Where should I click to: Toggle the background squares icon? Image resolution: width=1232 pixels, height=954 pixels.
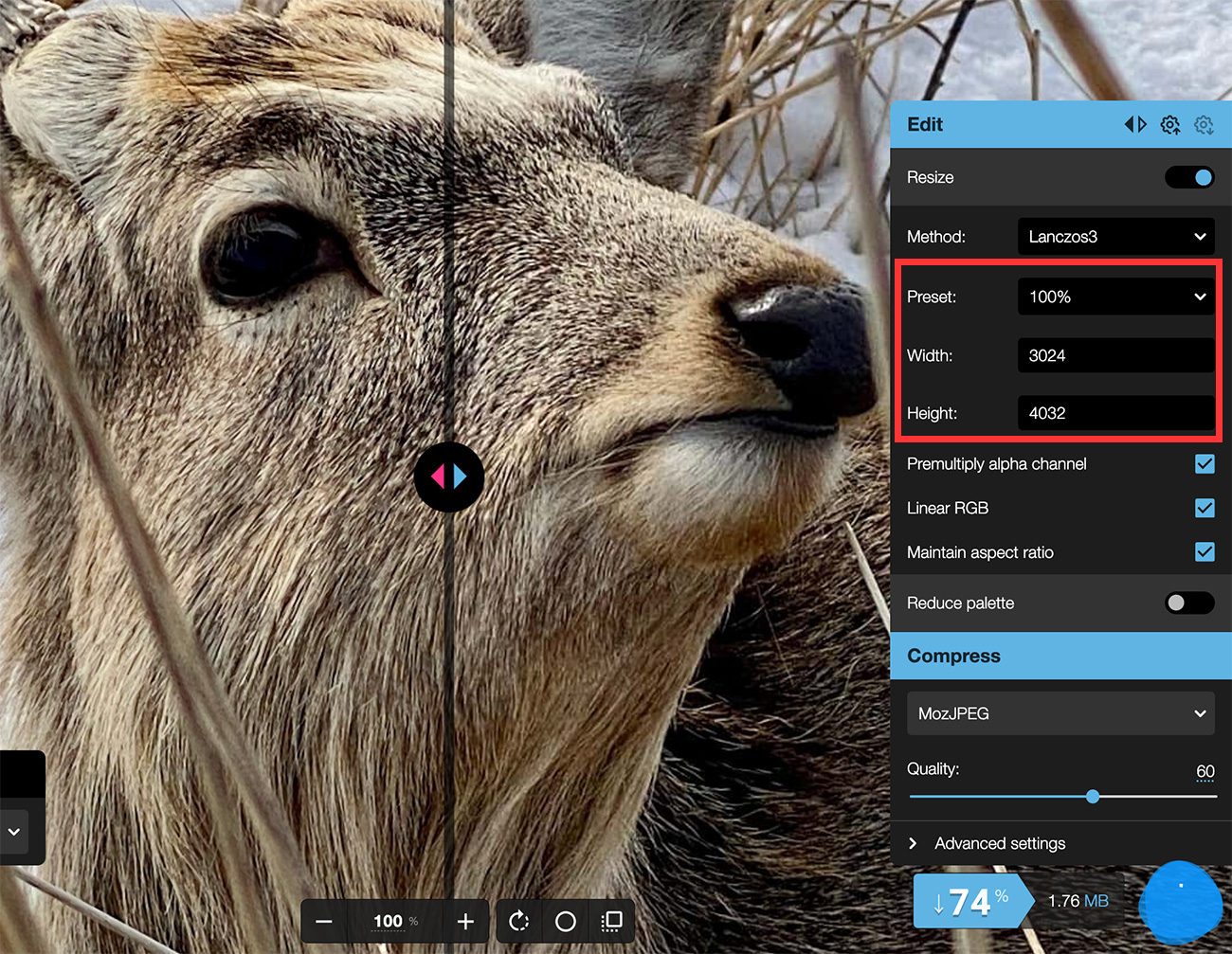click(x=612, y=921)
